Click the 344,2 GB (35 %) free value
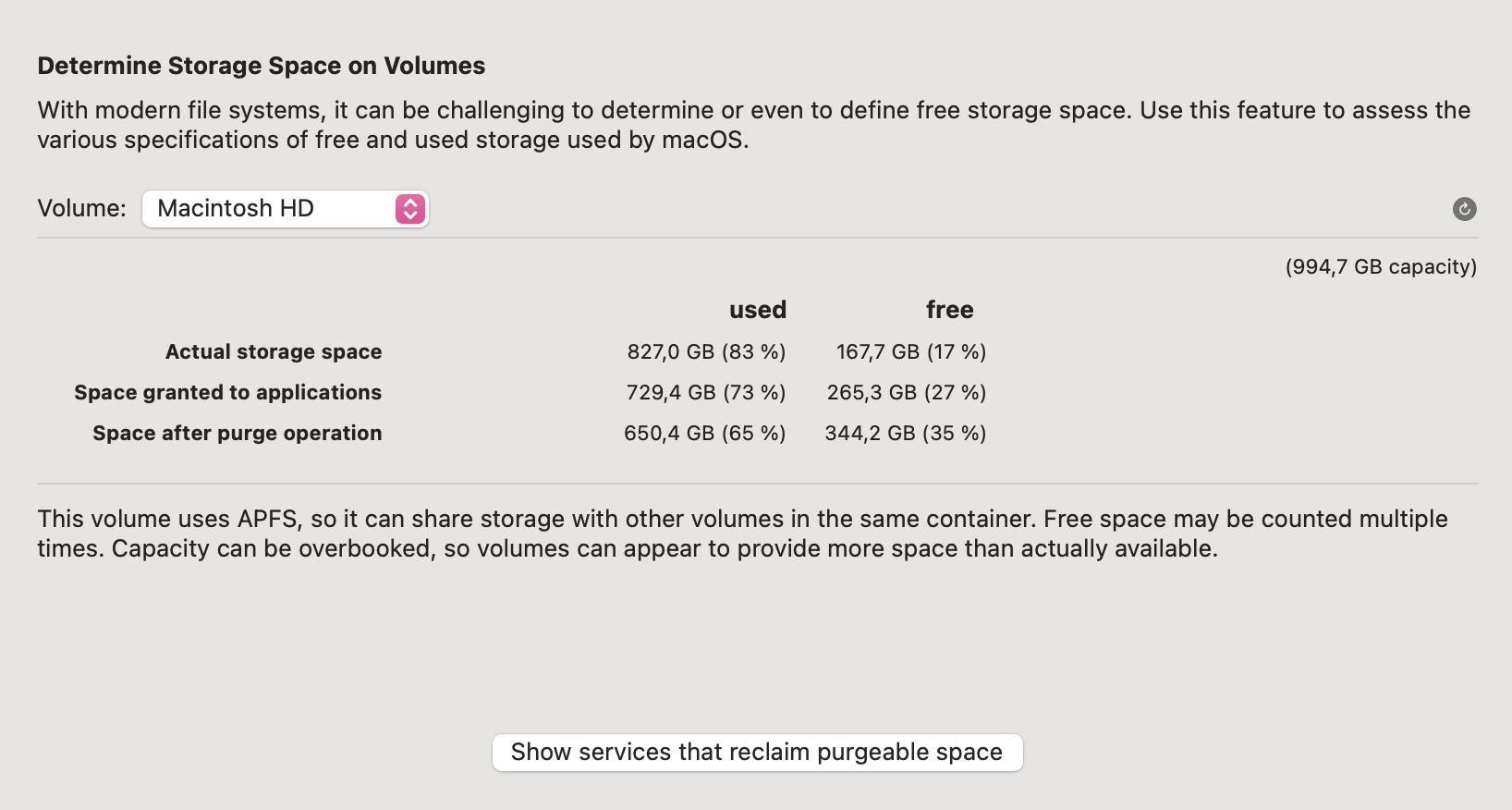 pos(906,434)
